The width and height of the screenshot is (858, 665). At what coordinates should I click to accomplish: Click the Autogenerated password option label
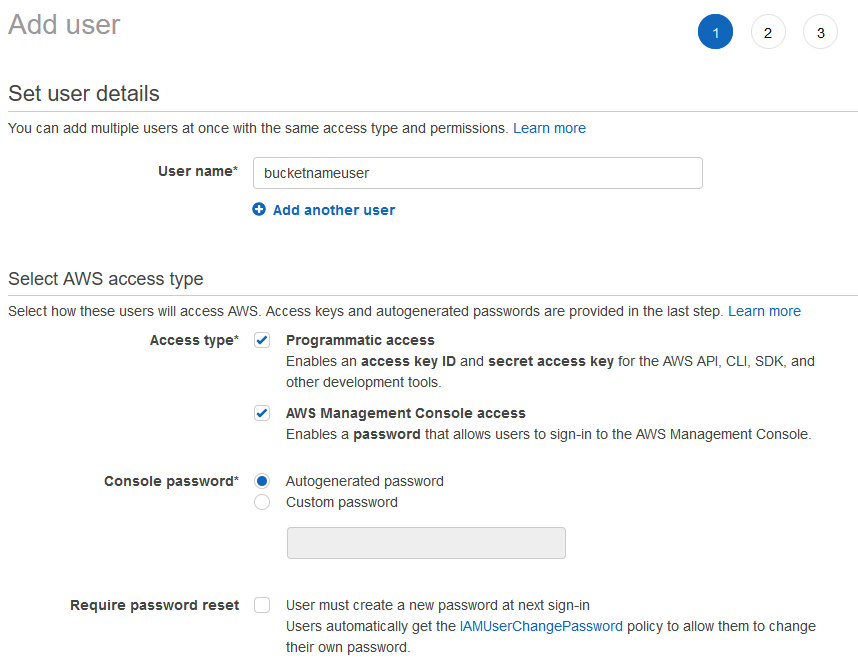pyautogui.click(x=365, y=481)
